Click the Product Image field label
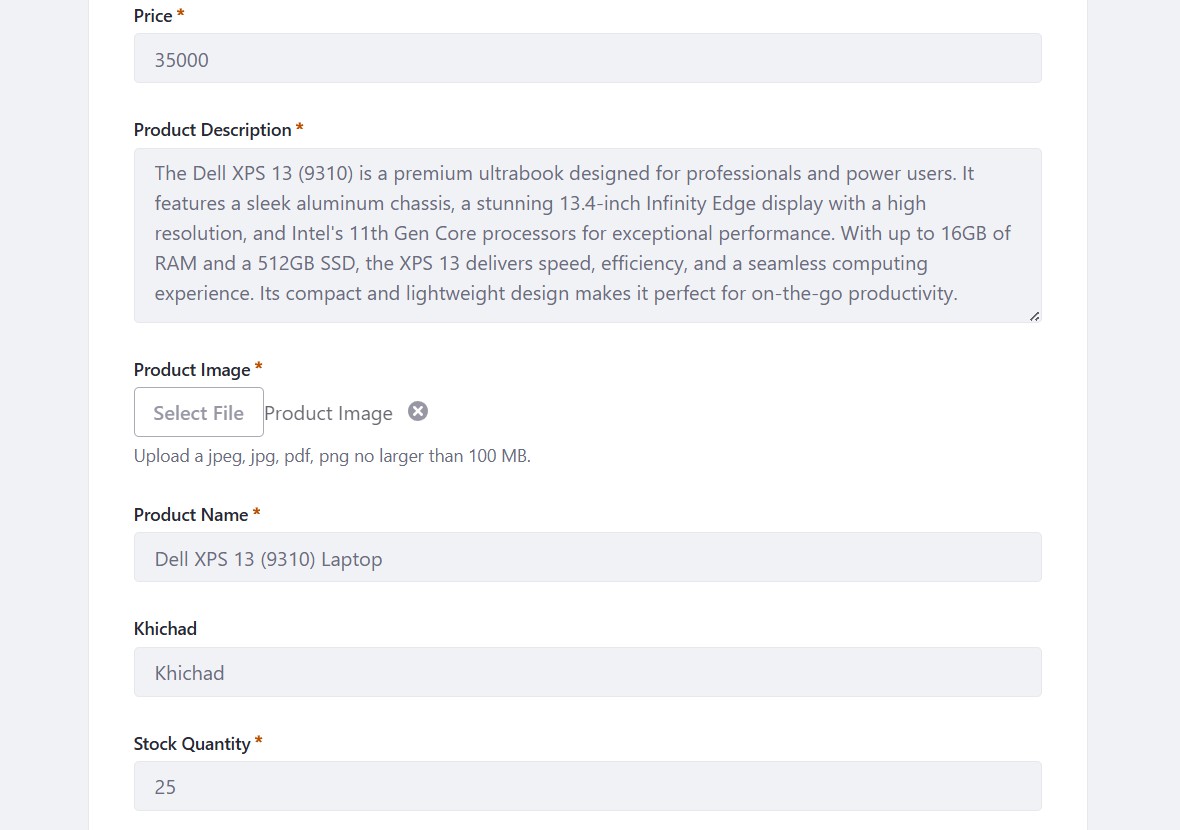This screenshot has width=1180, height=830. pyautogui.click(x=192, y=370)
